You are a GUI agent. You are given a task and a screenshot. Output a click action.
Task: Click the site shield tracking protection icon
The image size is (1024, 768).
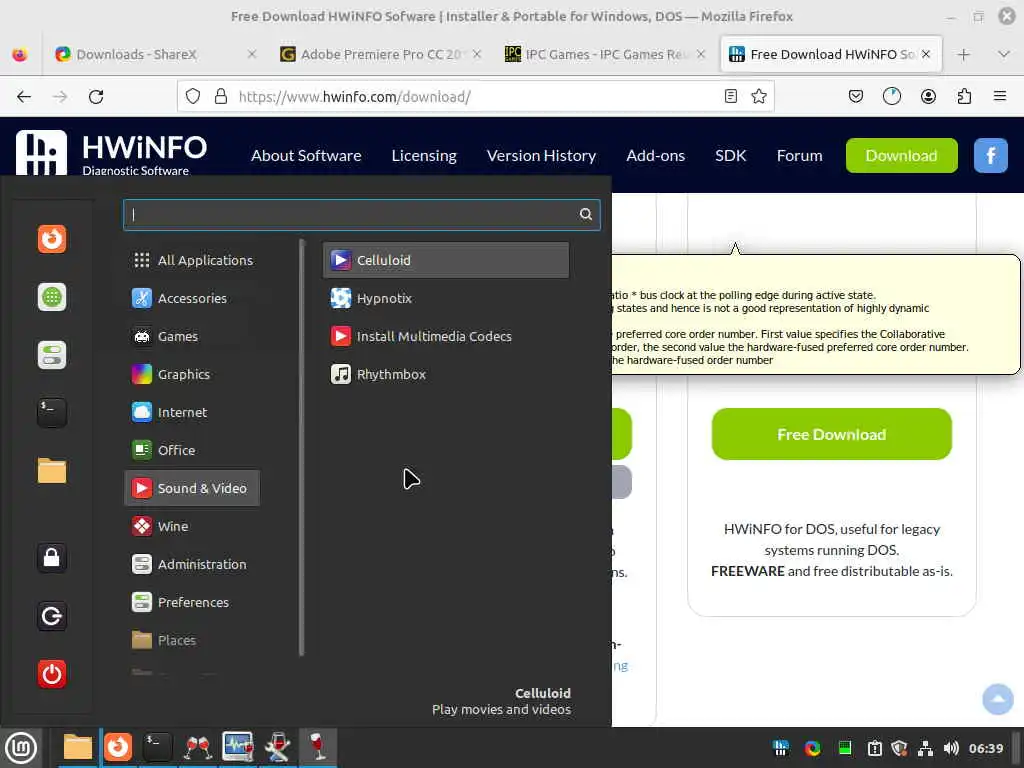click(193, 97)
